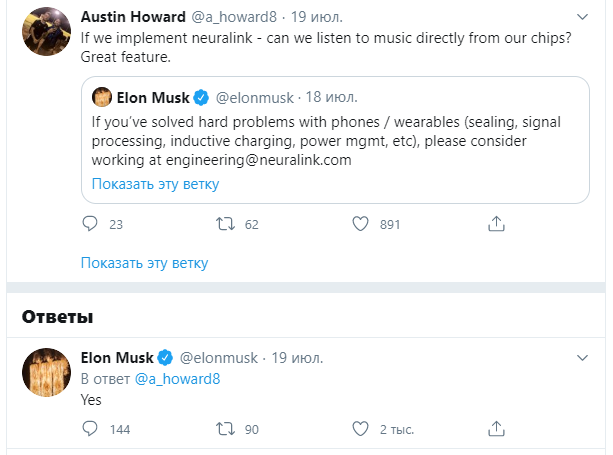This screenshot has width=613, height=455.
Task: Share Austin Howard's tweet
Action: (x=496, y=224)
